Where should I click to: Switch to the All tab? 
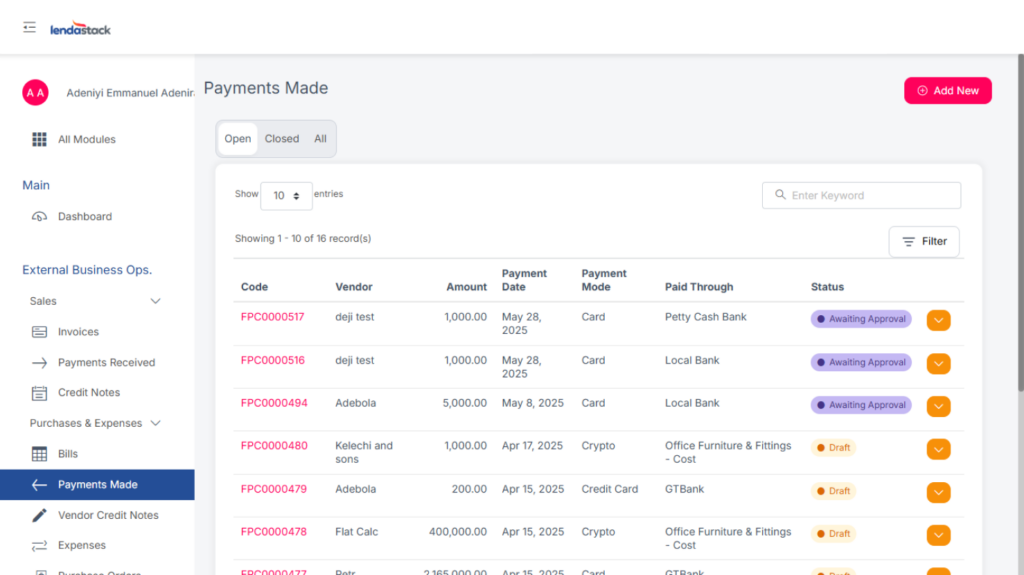click(320, 139)
